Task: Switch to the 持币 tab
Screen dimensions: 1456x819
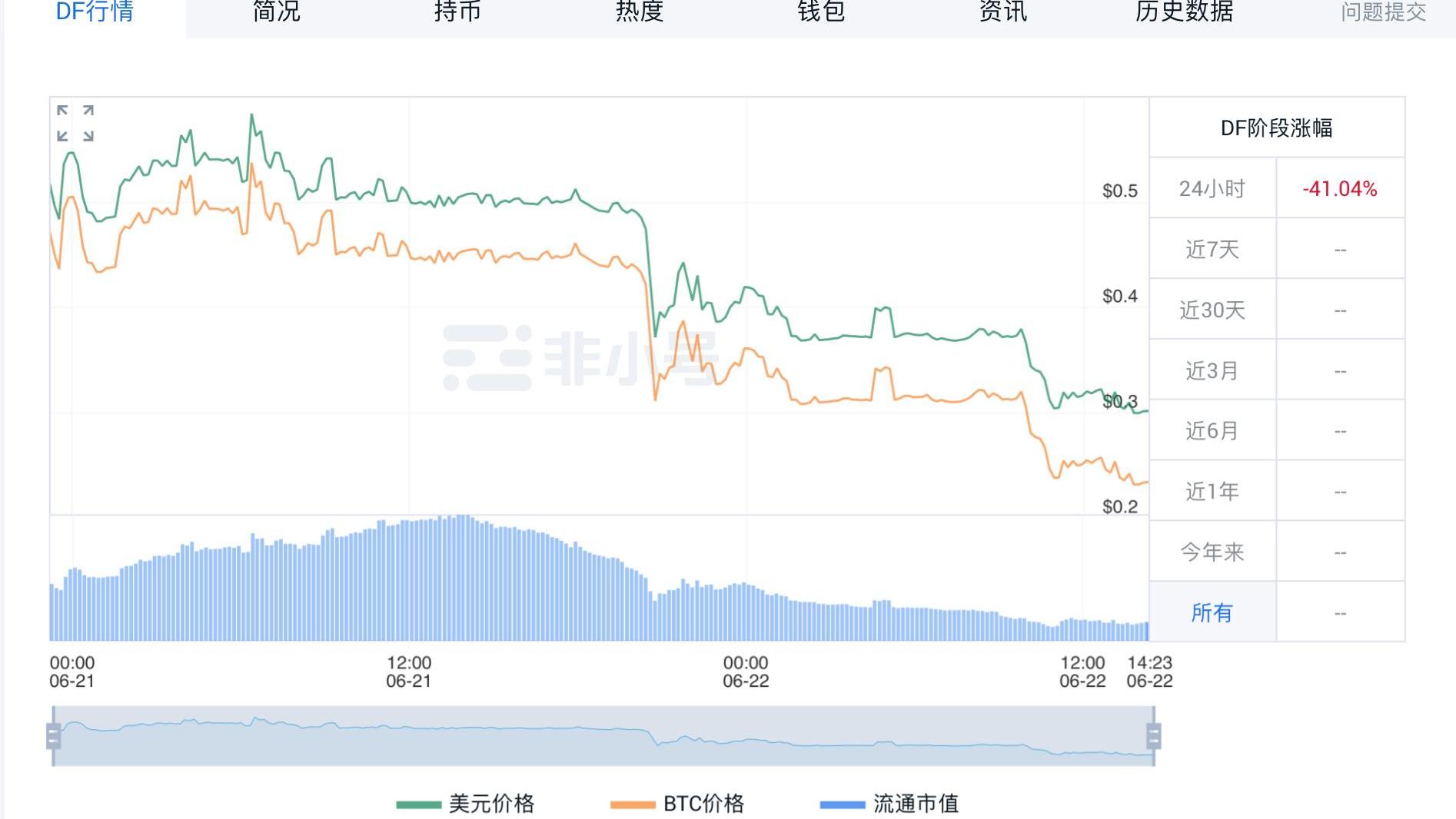Action: tap(457, 12)
